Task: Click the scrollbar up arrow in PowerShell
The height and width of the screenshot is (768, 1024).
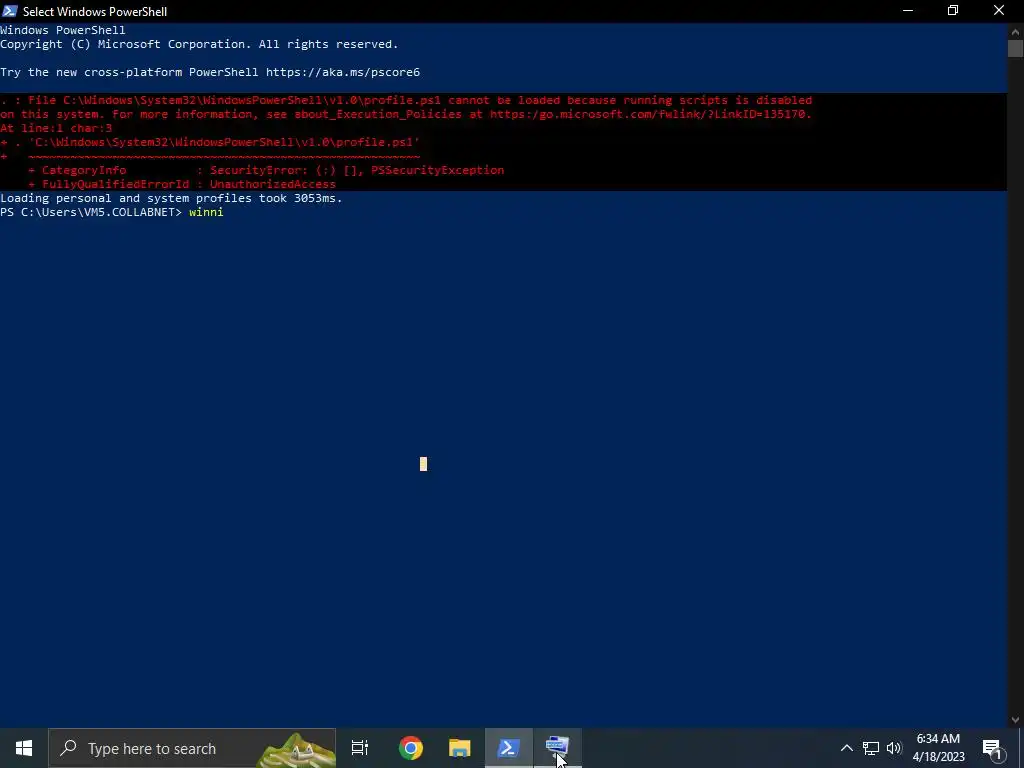Action: coord(1015,31)
